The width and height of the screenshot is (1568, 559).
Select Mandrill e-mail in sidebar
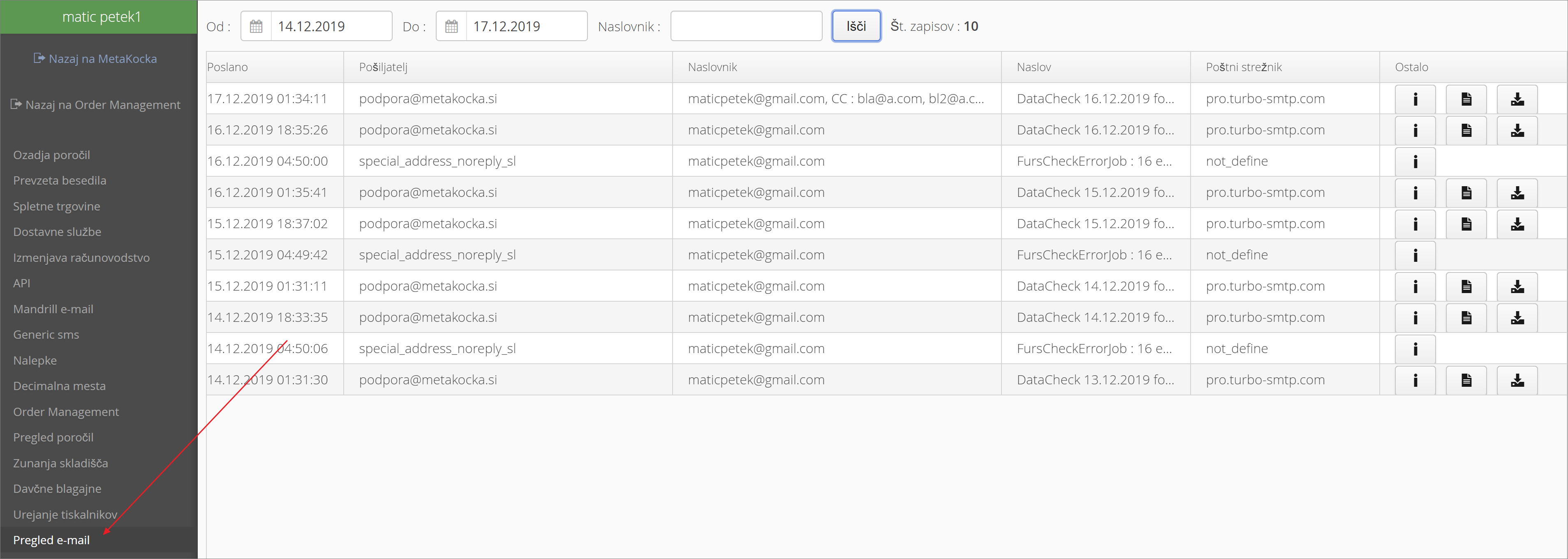[x=53, y=309]
